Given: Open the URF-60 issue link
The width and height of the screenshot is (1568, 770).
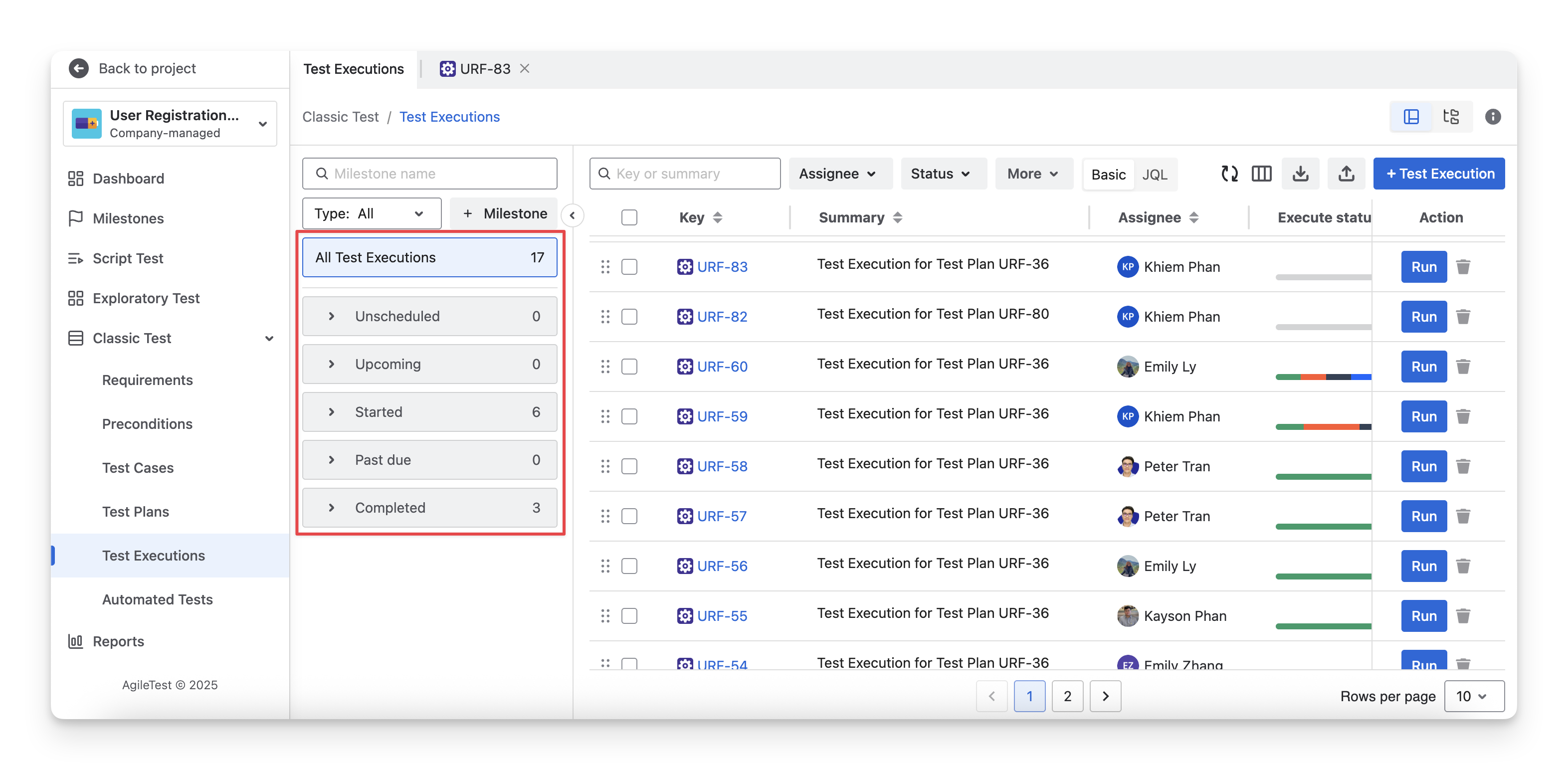Looking at the screenshot, I should point(722,367).
